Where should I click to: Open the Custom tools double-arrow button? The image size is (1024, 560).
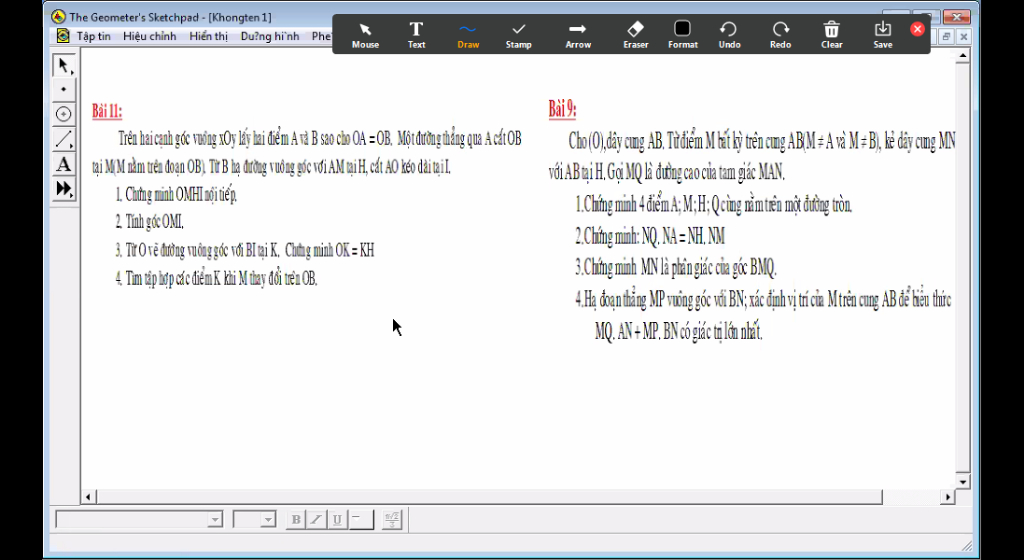[x=63, y=189]
